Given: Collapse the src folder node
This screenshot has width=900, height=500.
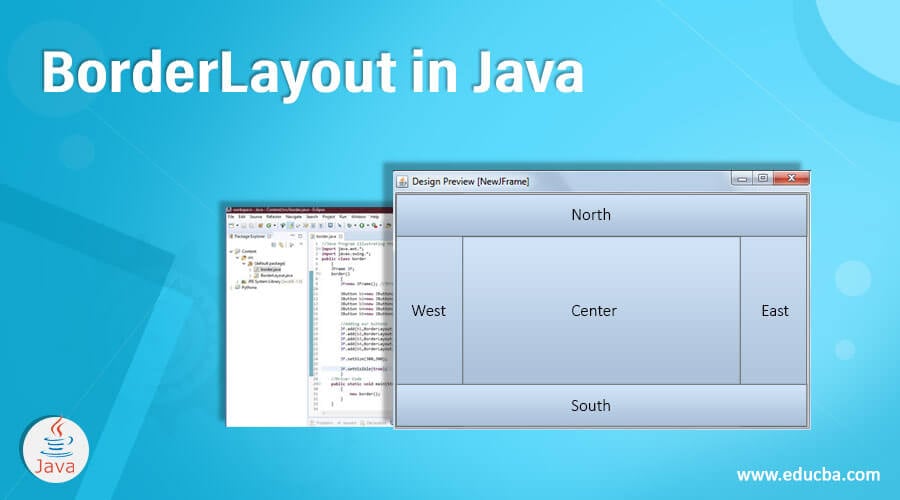Looking at the screenshot, I should (238, 257).
